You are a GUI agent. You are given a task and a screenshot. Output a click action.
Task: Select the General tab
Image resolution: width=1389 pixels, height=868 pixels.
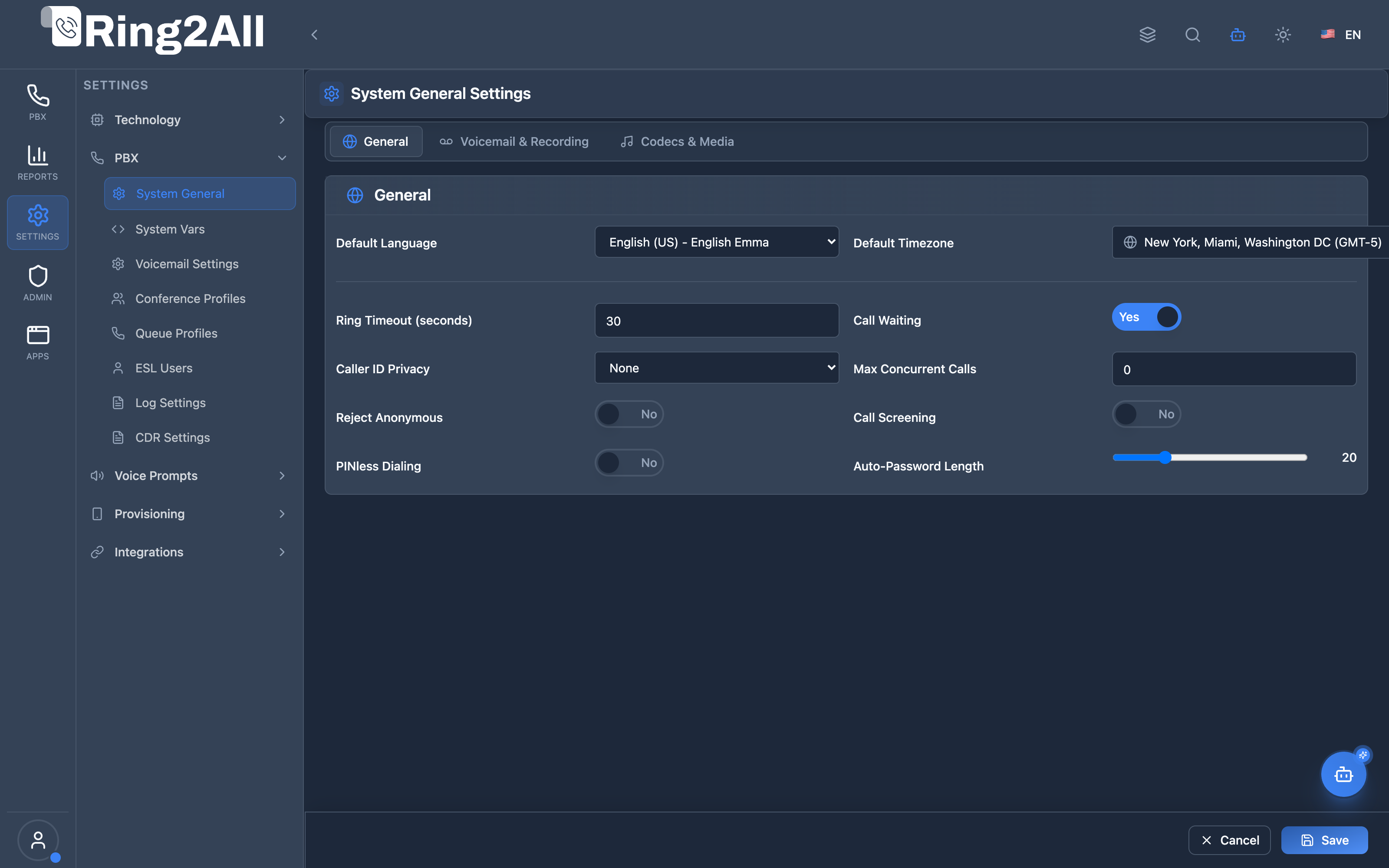point(376,141)
